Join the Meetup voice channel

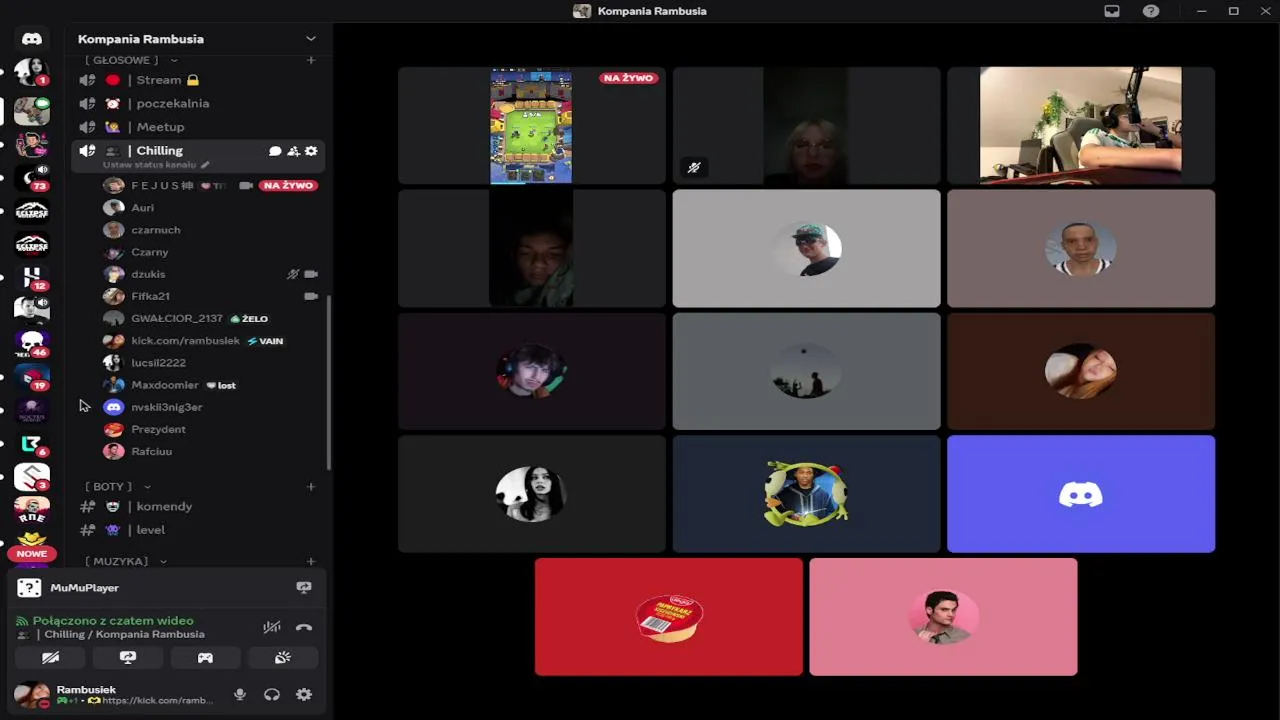[198, 127]
